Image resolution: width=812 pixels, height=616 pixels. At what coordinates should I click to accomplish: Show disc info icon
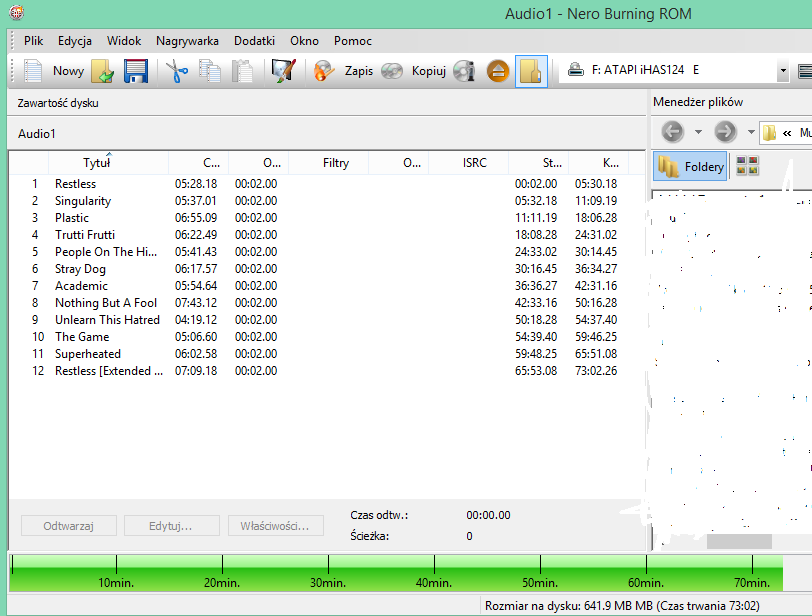pos(464,71)
